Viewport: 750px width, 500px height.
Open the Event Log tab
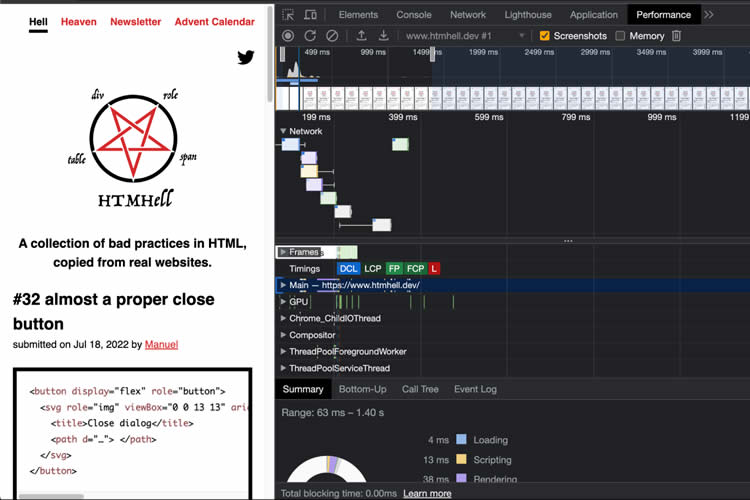click(475, 389)
